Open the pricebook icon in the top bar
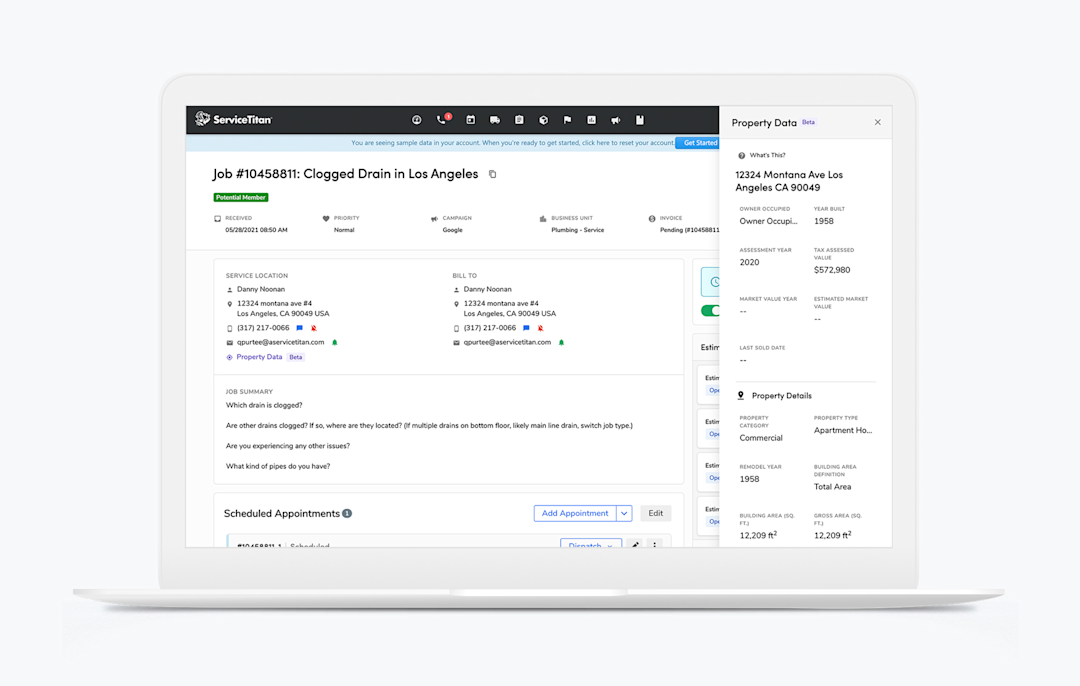Image resolution: width=1080 pixels, height=686 pixels. click(x=640, y=120)
